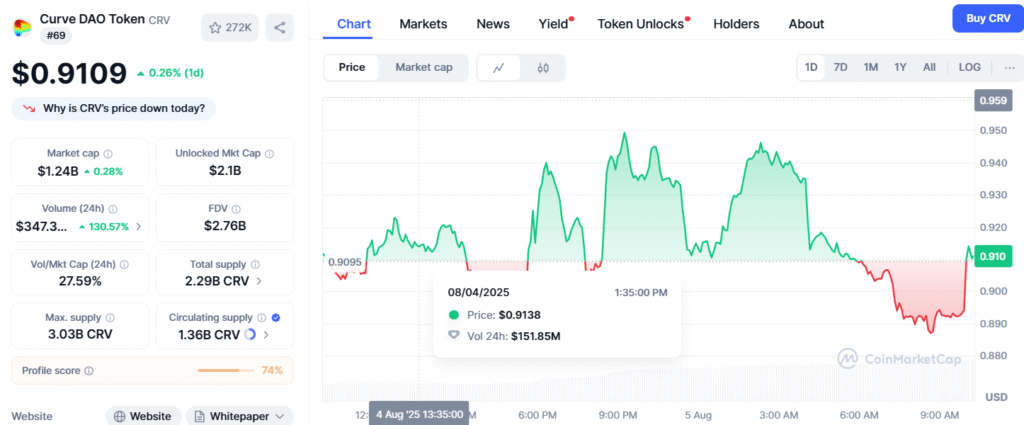This screenshot has width=1024, height=425.
Task: Click info icon beside Profile score
Action: (89, 371)
